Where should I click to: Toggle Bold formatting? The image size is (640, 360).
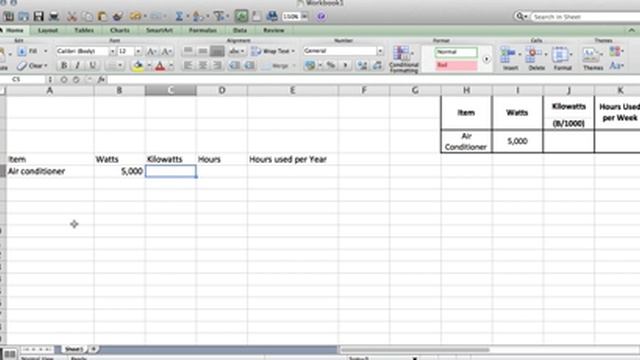[x=64, y=65]
